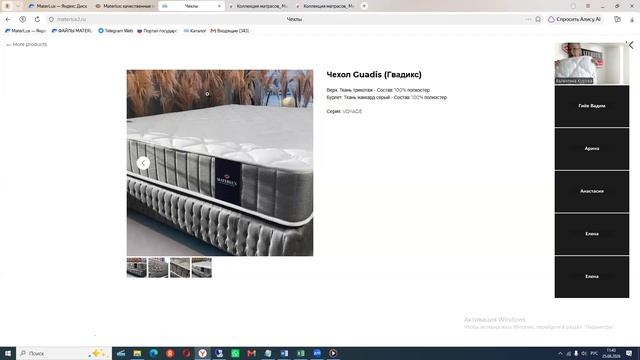This screenshot has height=360, width=640.
Task: Click the product title Чехол Guadis
Action: coord(374,75)
